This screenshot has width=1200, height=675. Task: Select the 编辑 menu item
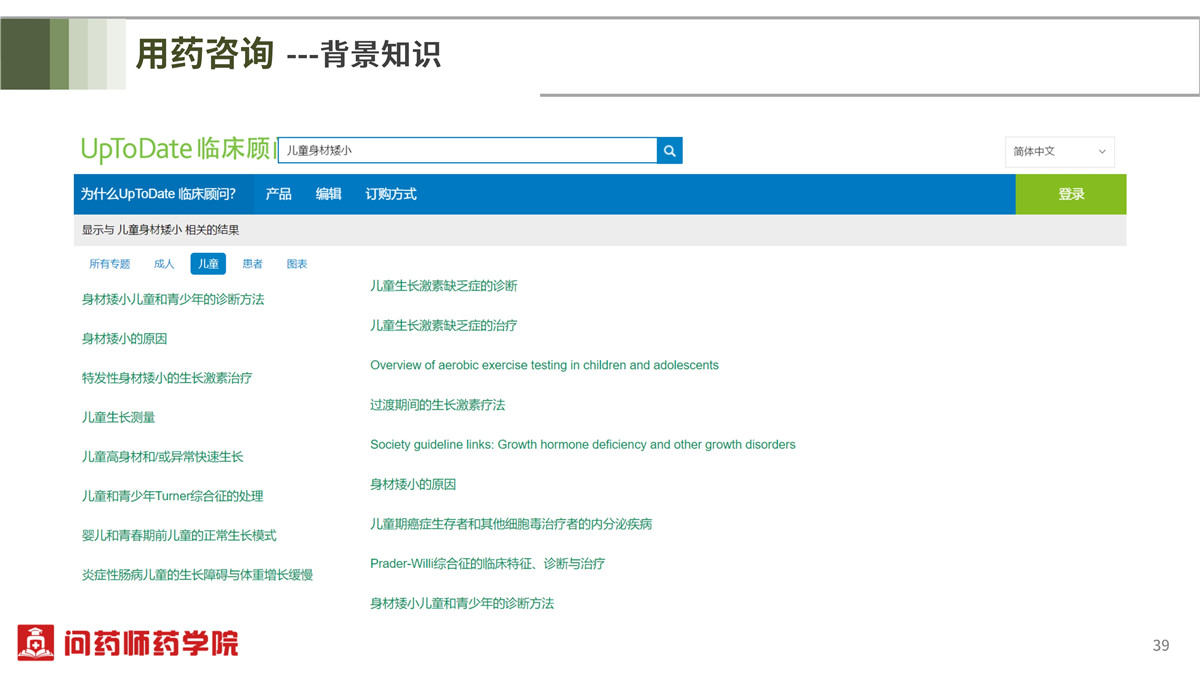coord(328,194)
